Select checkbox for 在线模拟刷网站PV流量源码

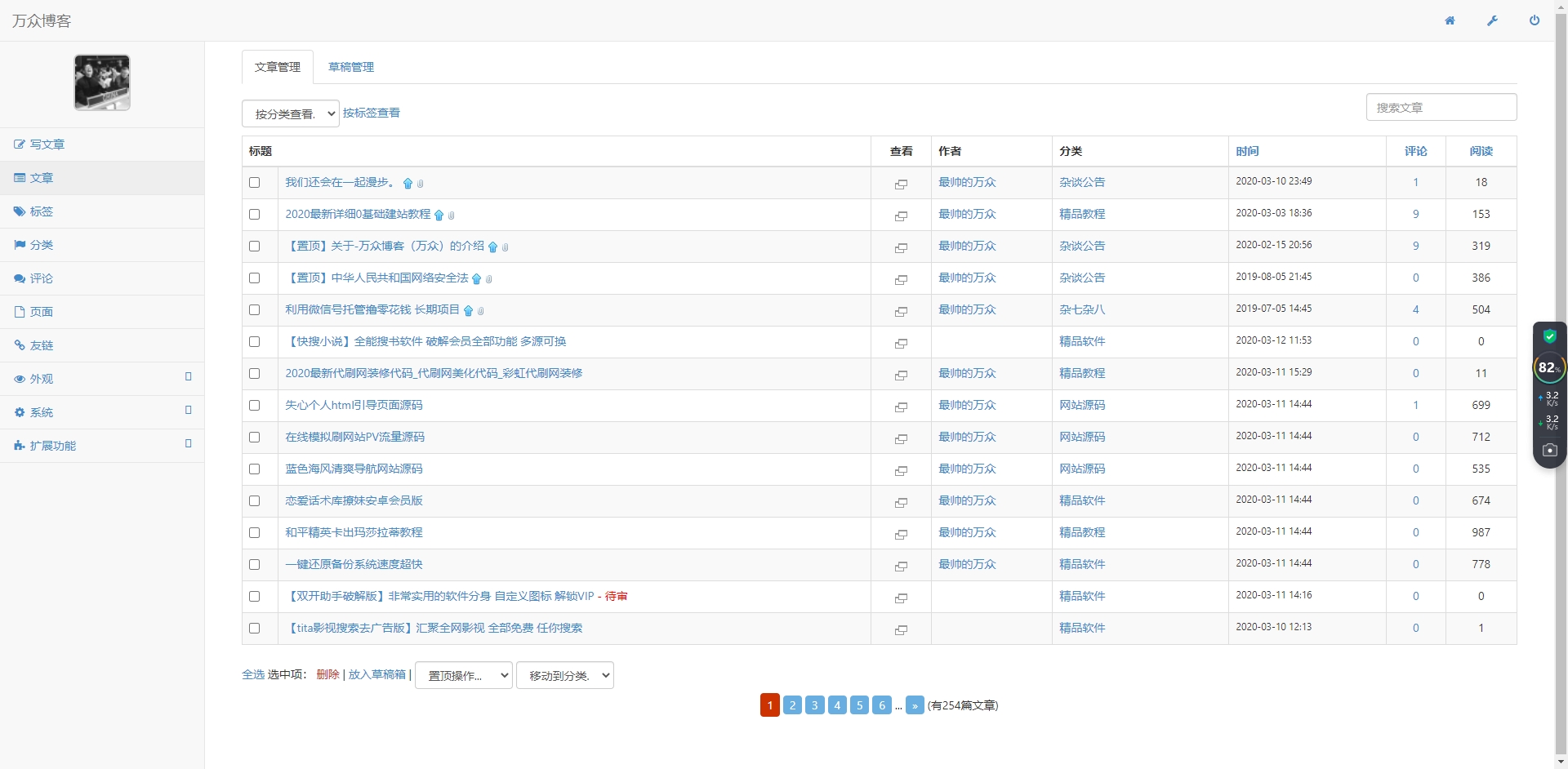point(255,438)
